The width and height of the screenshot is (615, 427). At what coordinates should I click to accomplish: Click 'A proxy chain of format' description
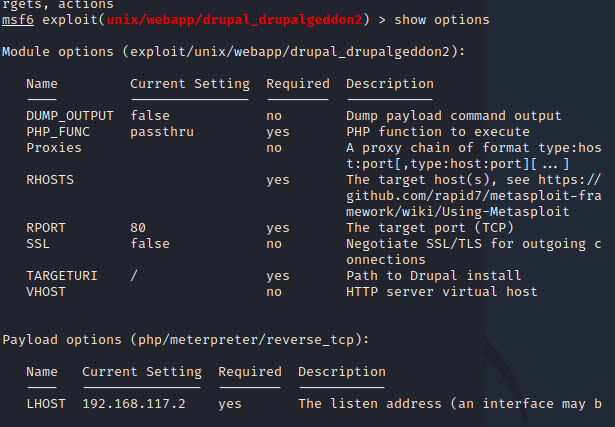438,148
